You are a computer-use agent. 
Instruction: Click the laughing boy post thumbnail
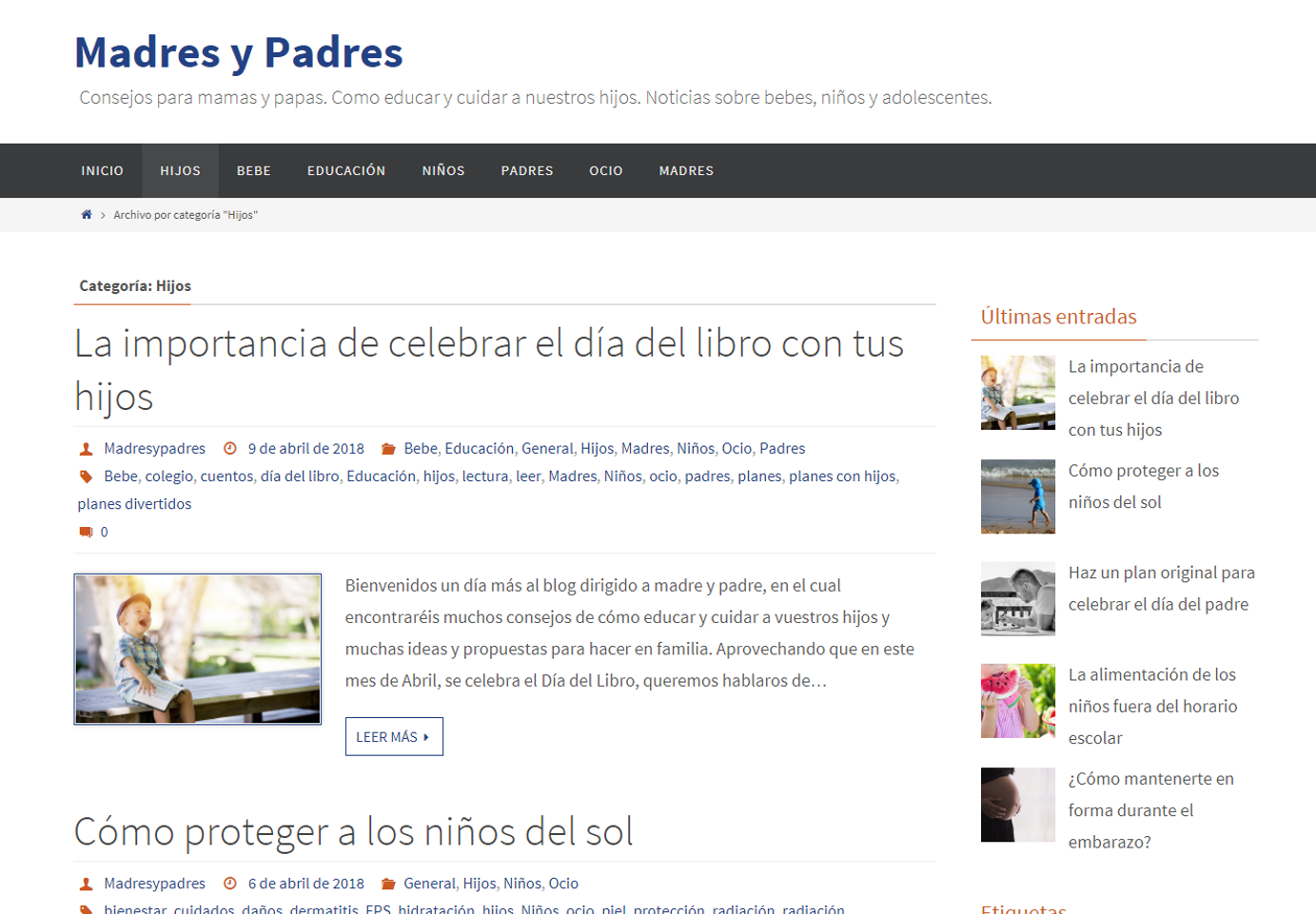pyautogui.click(x=198, y=649)
